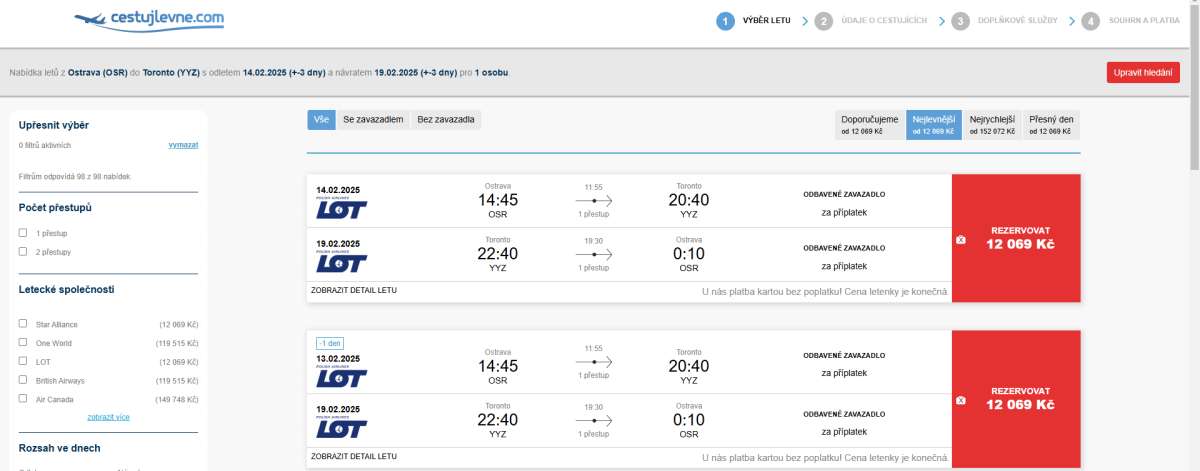1200x471 pixels.
Task: Clear filters using the vymazat link
Action: pyautogui.click(x=183, y=145)
